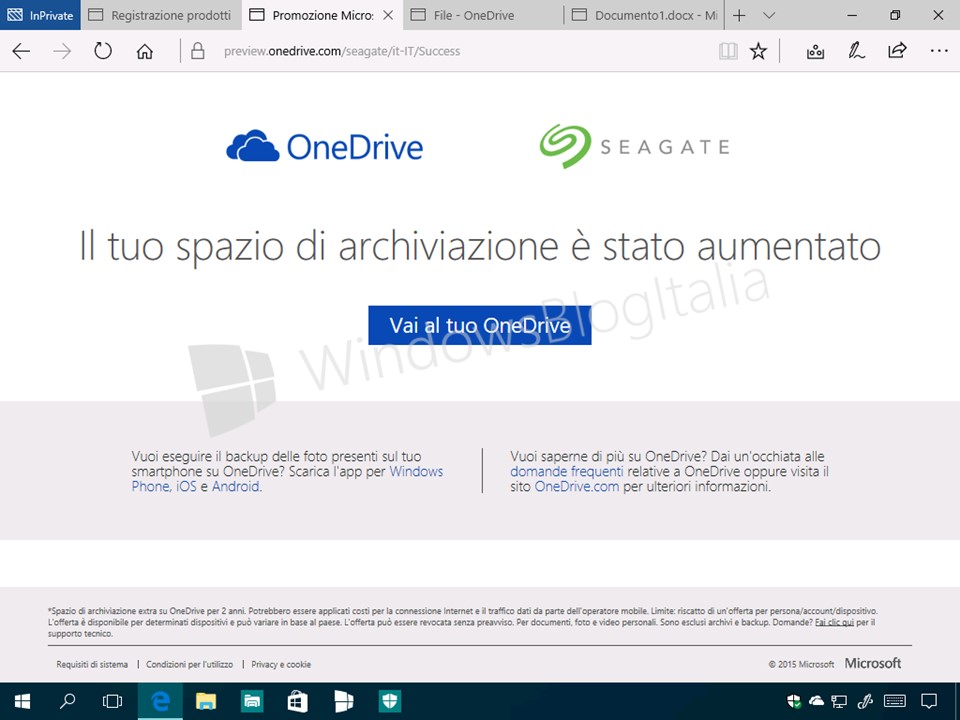Expand the tab previews chevron

click(769, 15)
